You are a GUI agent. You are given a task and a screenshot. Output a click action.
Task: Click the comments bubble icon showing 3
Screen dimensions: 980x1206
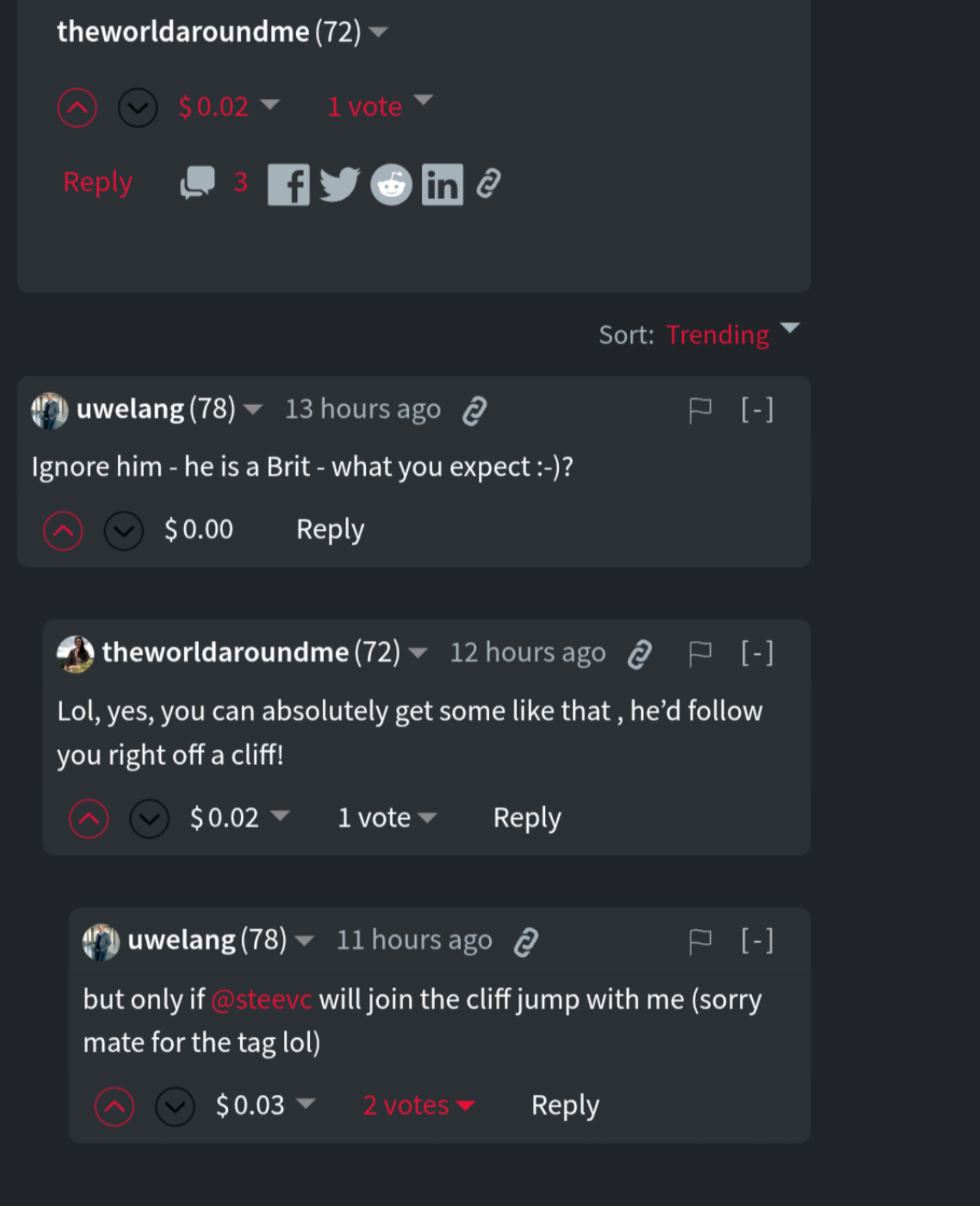(x=197, y=182)
